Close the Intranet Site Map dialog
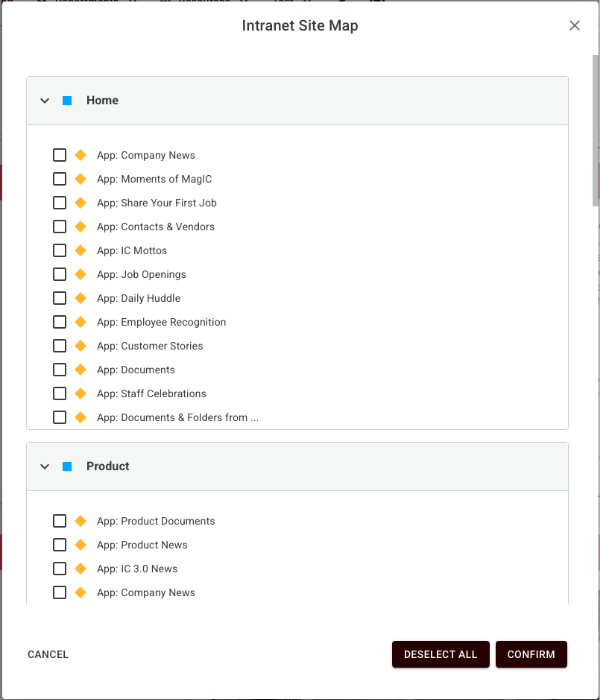600x700 pixels. [x=574, y=26]
